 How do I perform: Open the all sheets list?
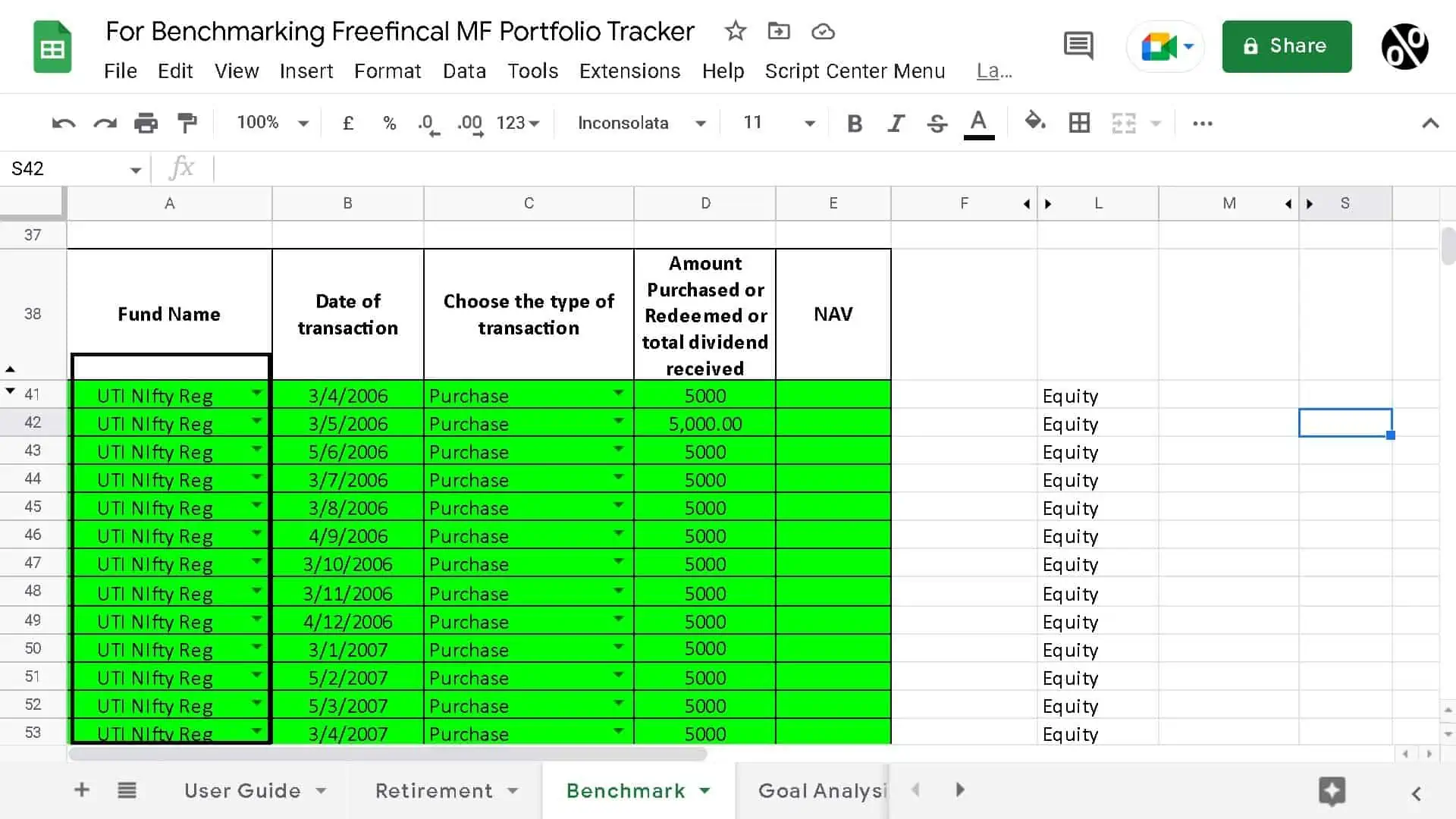click(x=127, y=790)
